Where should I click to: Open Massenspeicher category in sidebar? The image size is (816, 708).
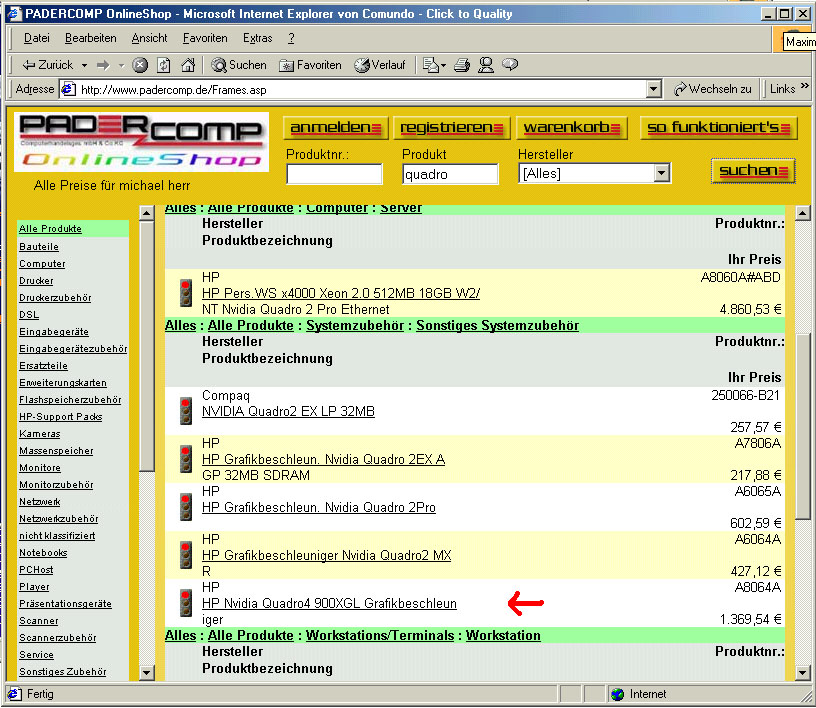point(56,450)
